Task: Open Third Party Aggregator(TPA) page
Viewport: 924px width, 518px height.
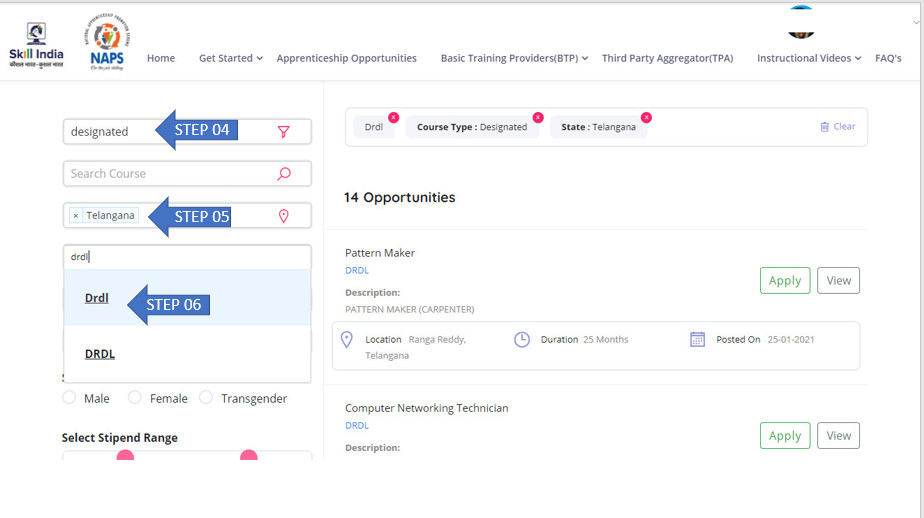Action: pyautogui.click(x=667, y=58)
